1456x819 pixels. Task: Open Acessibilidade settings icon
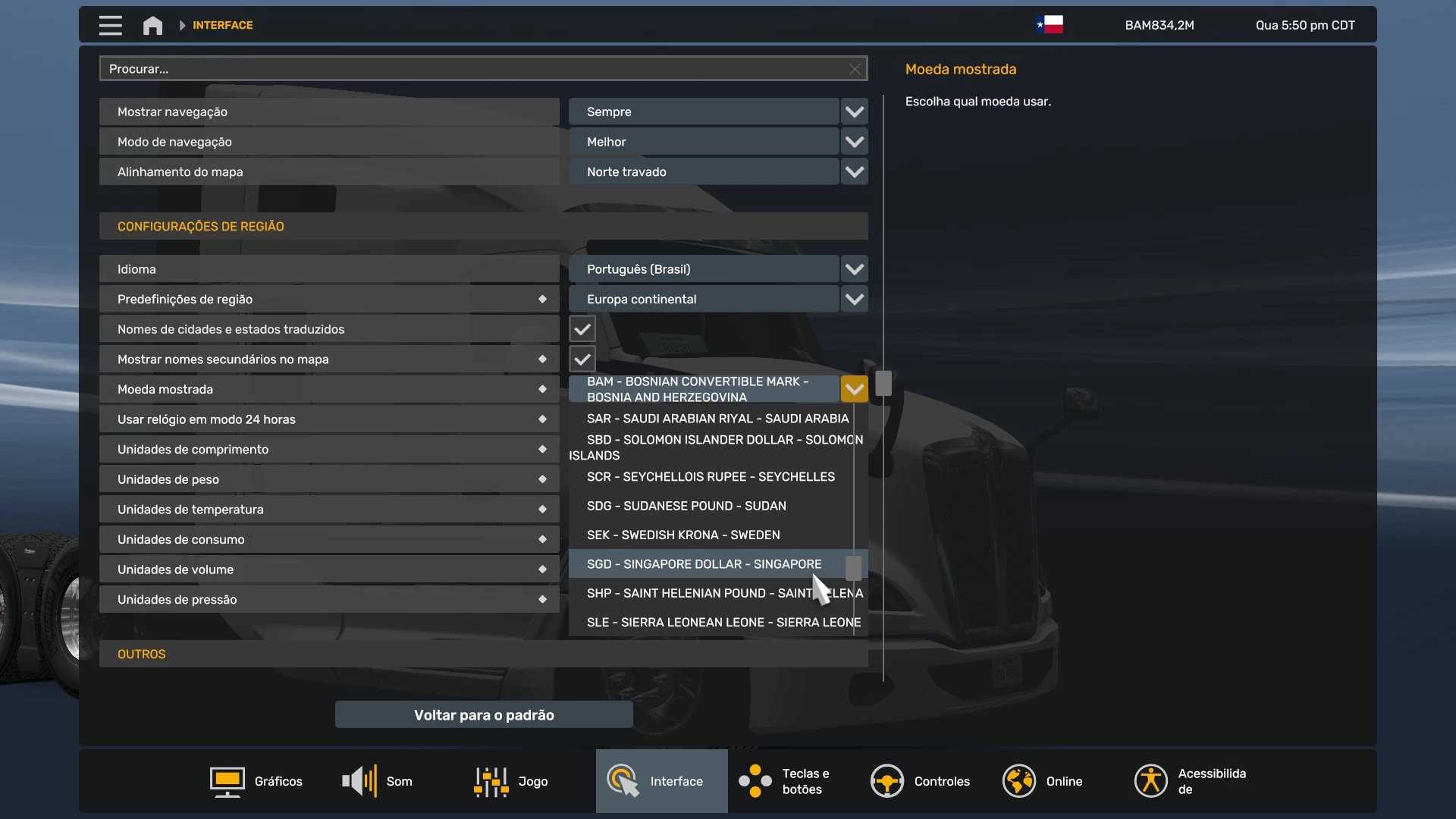[1150, 781]
